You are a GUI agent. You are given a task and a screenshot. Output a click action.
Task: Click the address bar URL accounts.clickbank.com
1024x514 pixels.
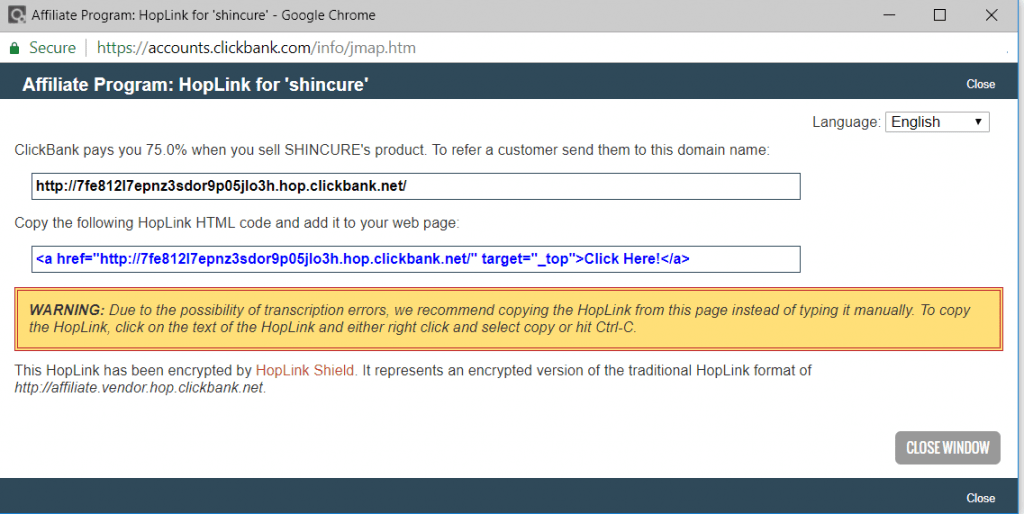[x=256, y=48]
